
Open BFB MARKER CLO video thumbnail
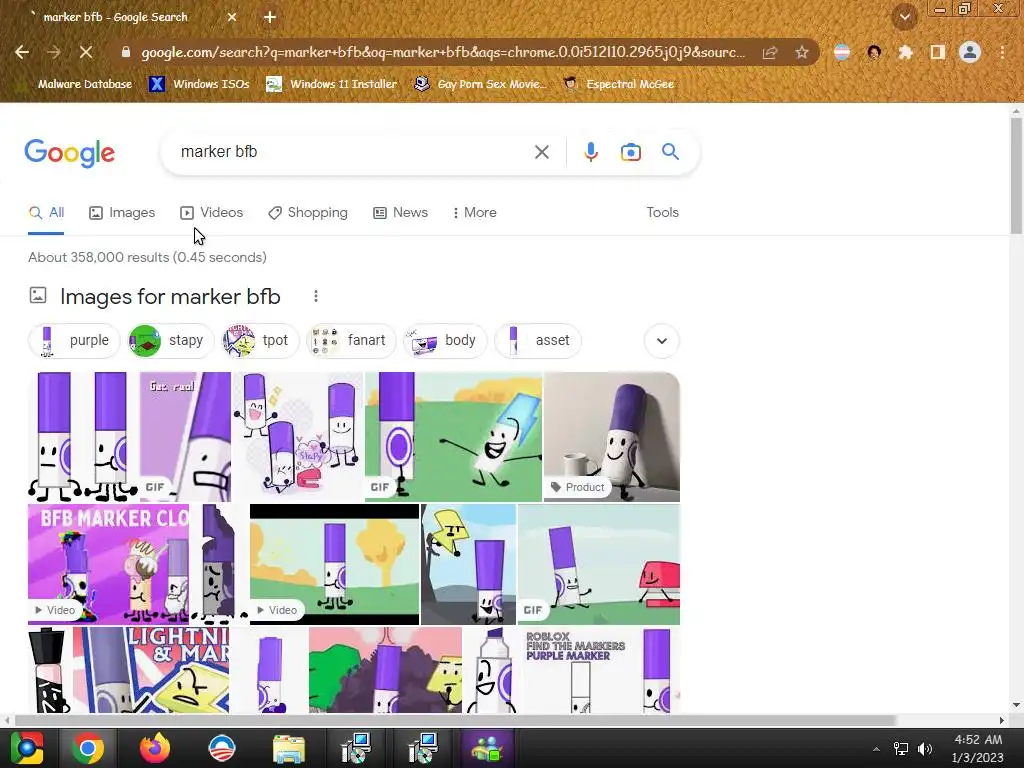108,564
